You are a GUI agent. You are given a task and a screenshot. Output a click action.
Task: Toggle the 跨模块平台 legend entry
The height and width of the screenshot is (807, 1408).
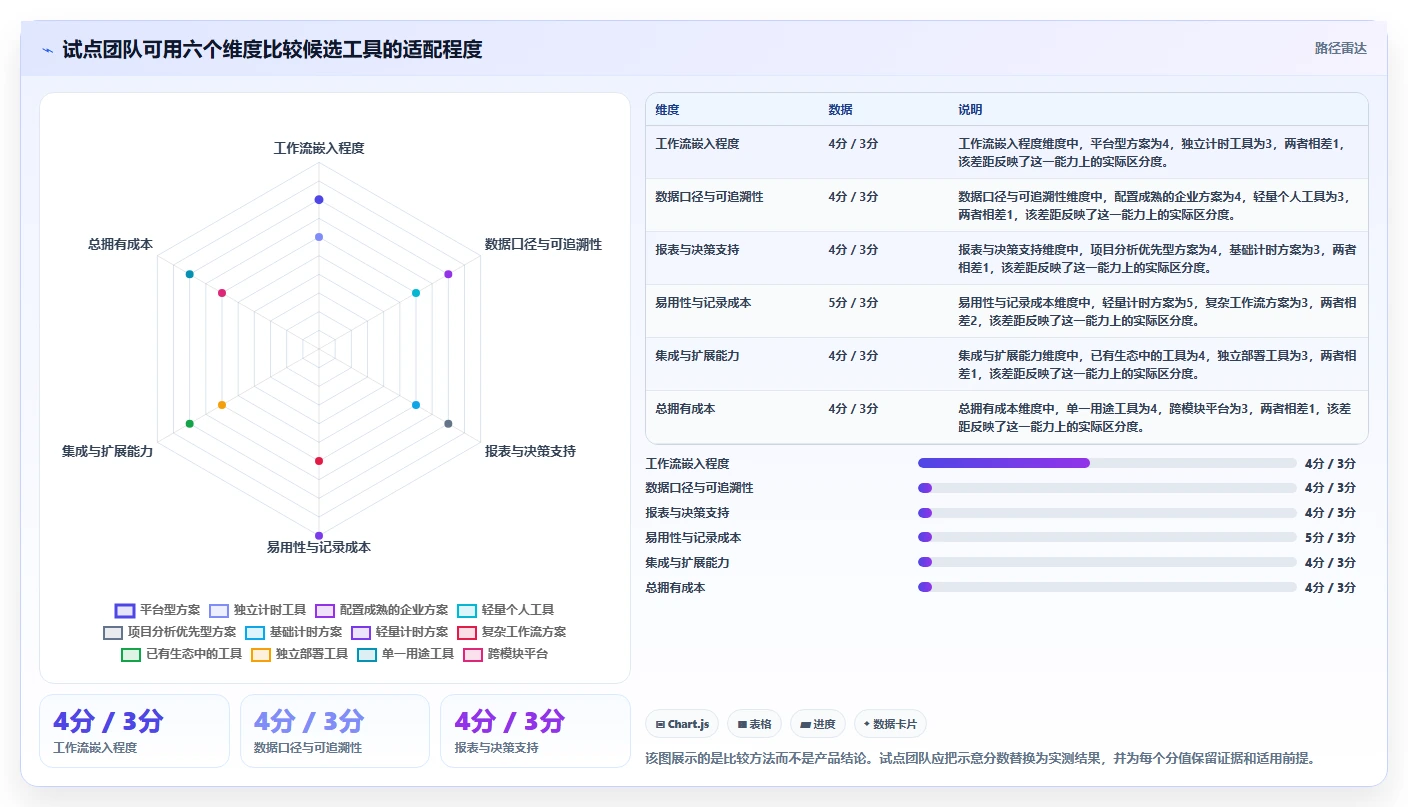(x=505, y=654)
